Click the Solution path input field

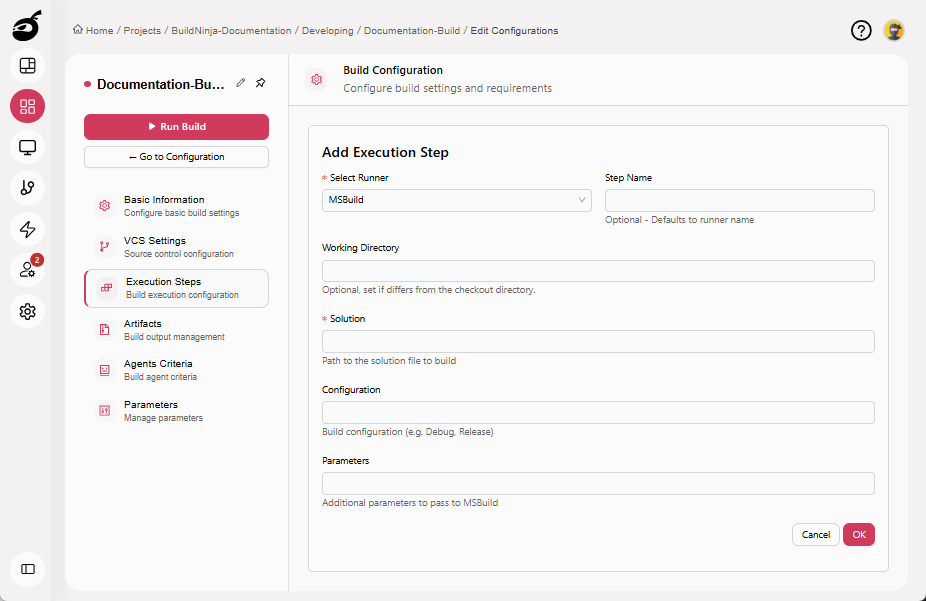click(x=598, y=342)
